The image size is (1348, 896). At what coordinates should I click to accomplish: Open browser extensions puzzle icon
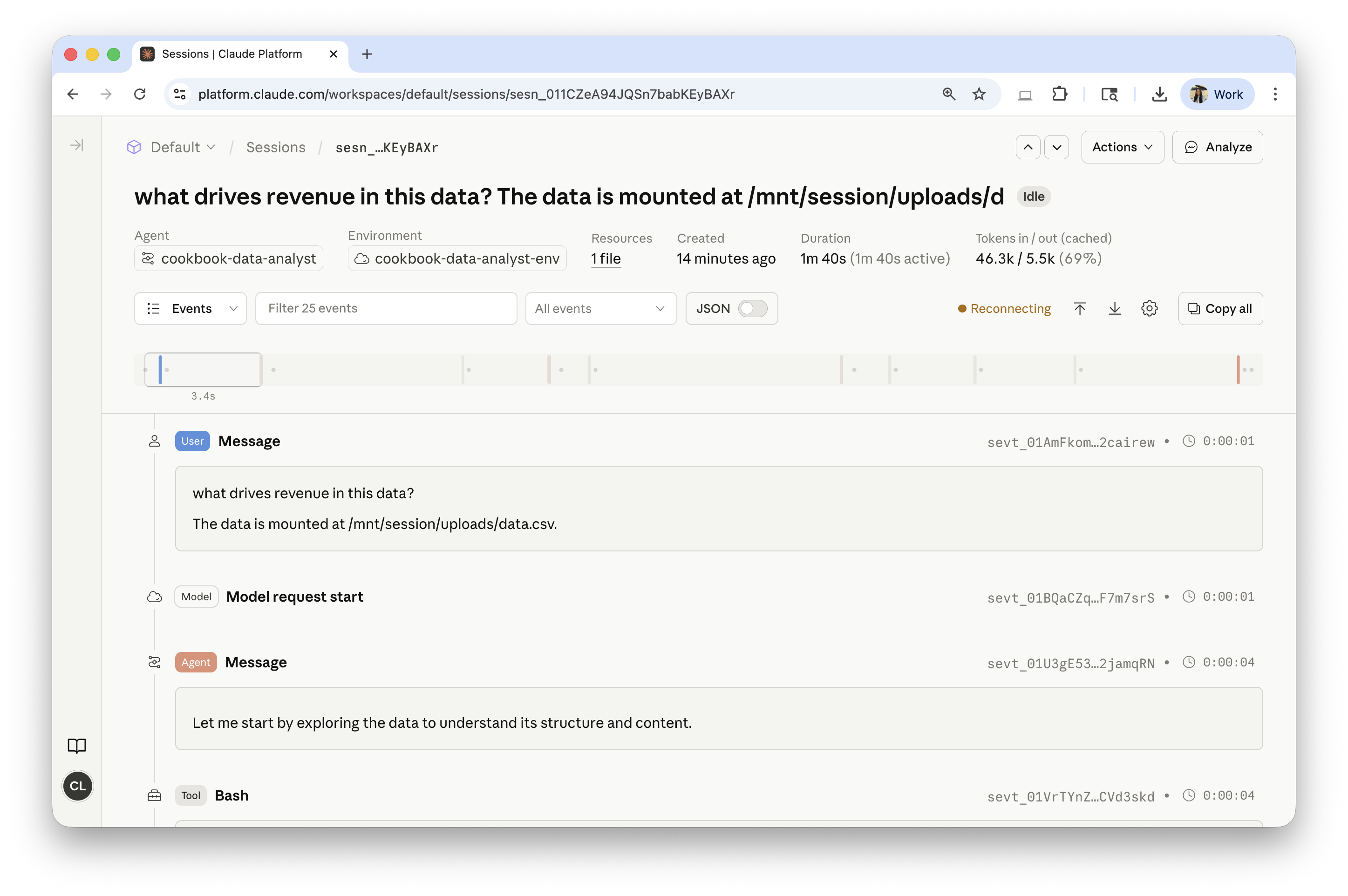1059,94
